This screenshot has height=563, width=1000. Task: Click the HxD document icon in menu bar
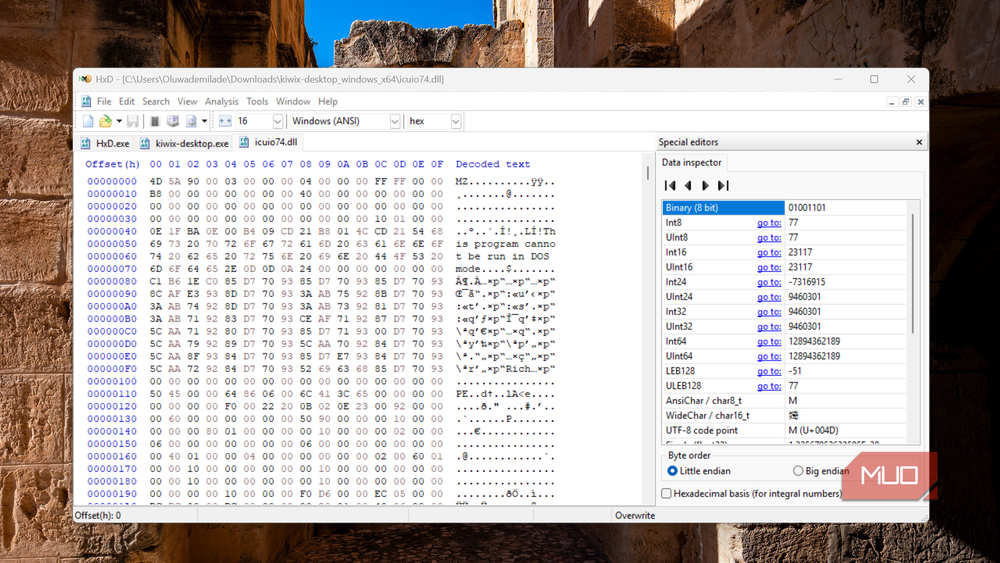click(x=86, y=101)
